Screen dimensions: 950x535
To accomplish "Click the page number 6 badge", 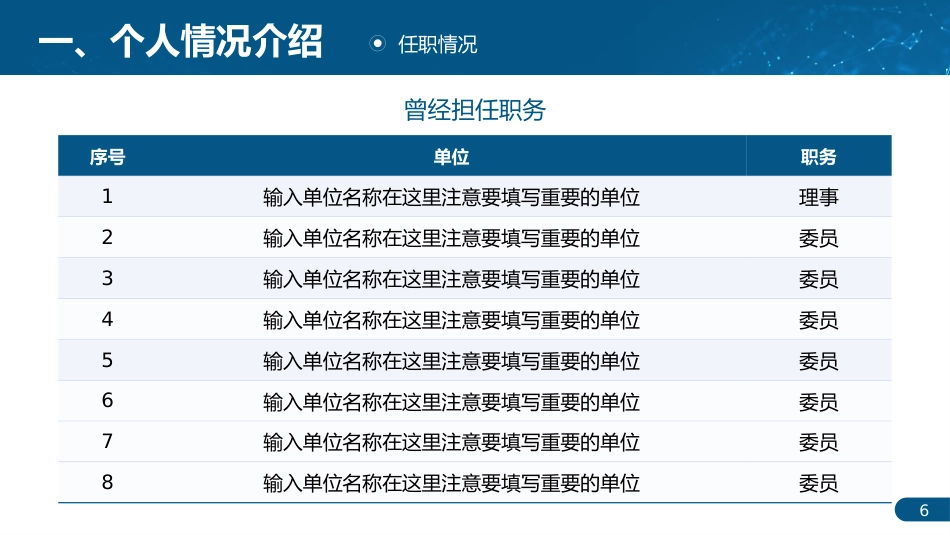I will pos(923,510).
